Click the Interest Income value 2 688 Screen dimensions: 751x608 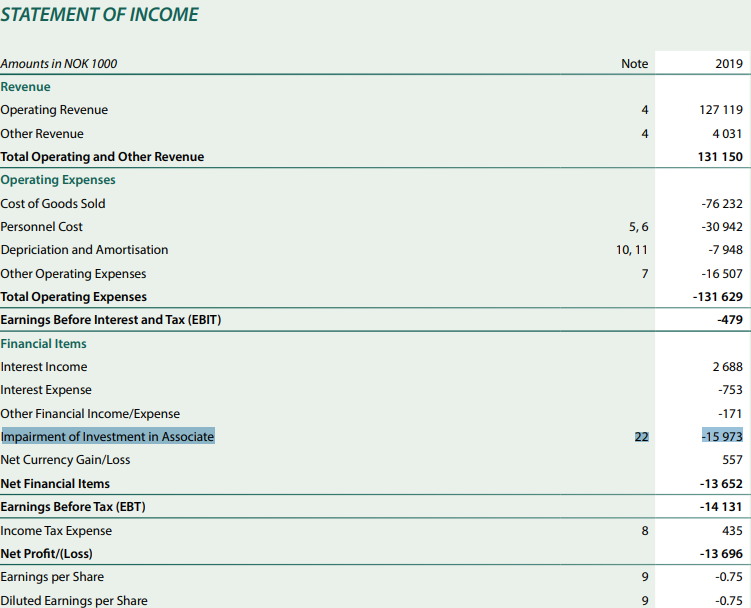728,367
